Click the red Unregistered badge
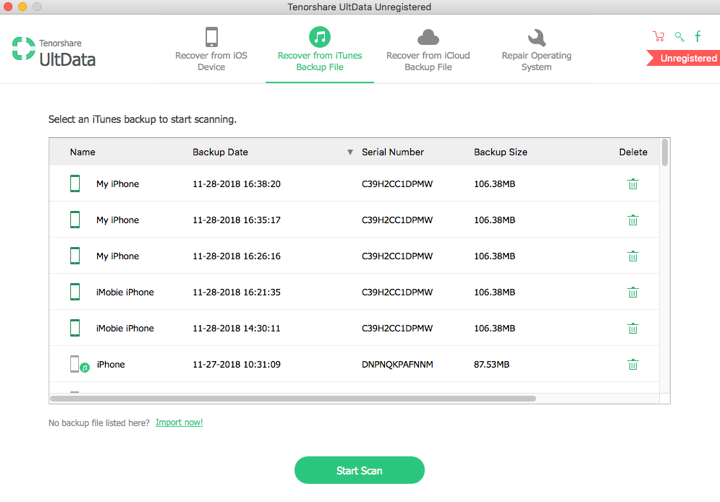The width and height of the screenshot is (720, 502). tap(688, 59)
